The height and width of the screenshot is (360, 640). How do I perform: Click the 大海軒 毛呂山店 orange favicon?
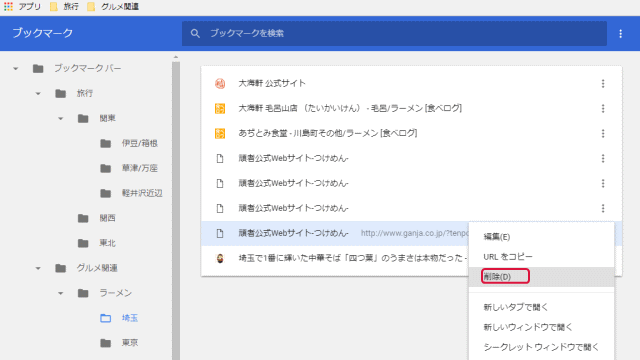coord(220,109)
